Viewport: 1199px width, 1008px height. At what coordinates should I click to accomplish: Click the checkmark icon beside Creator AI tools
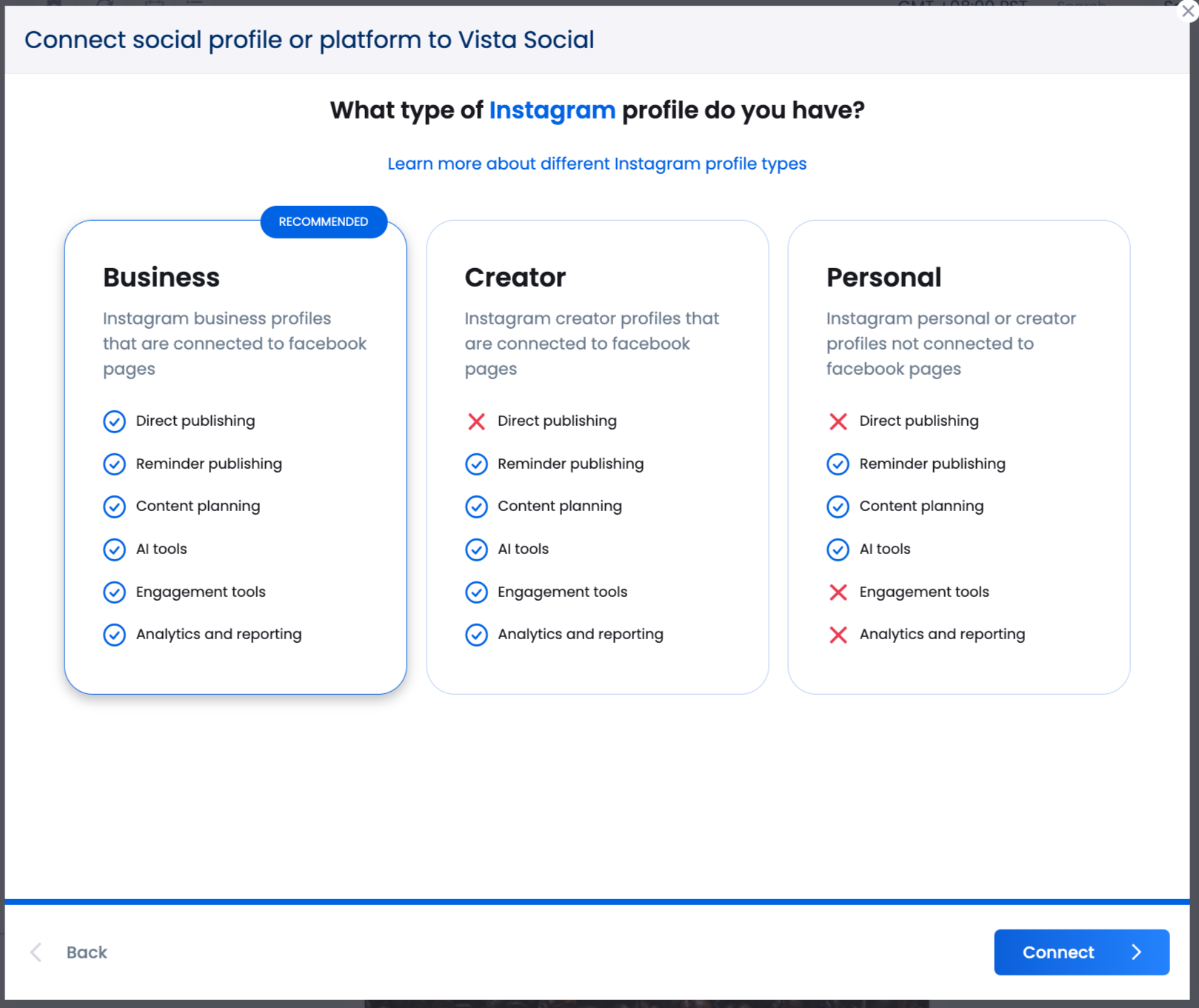(476, 550)
